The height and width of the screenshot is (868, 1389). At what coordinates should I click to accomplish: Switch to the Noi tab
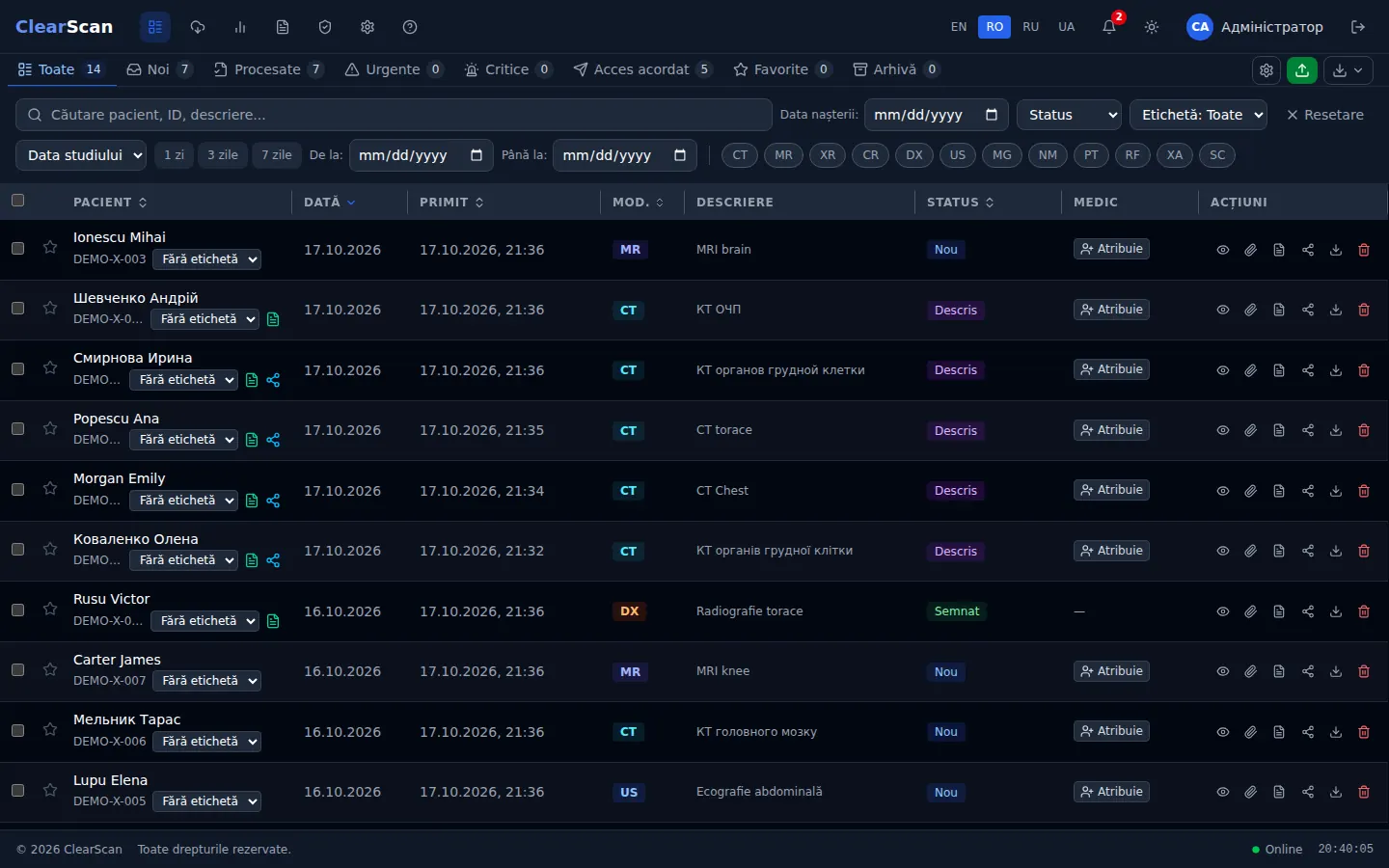[159, 69]
